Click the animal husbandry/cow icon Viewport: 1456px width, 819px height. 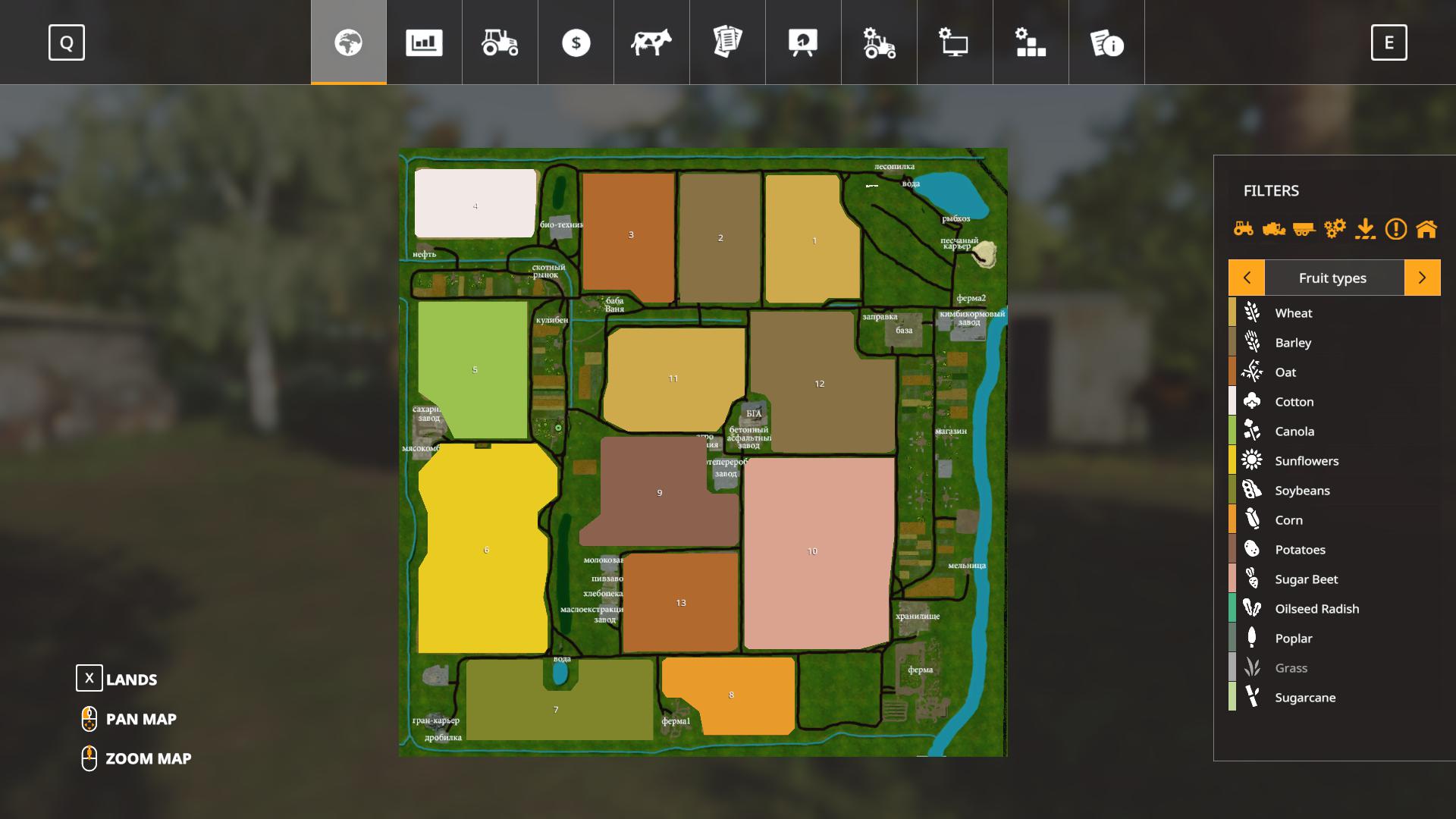pyautogui.click(x=651, y=42)
